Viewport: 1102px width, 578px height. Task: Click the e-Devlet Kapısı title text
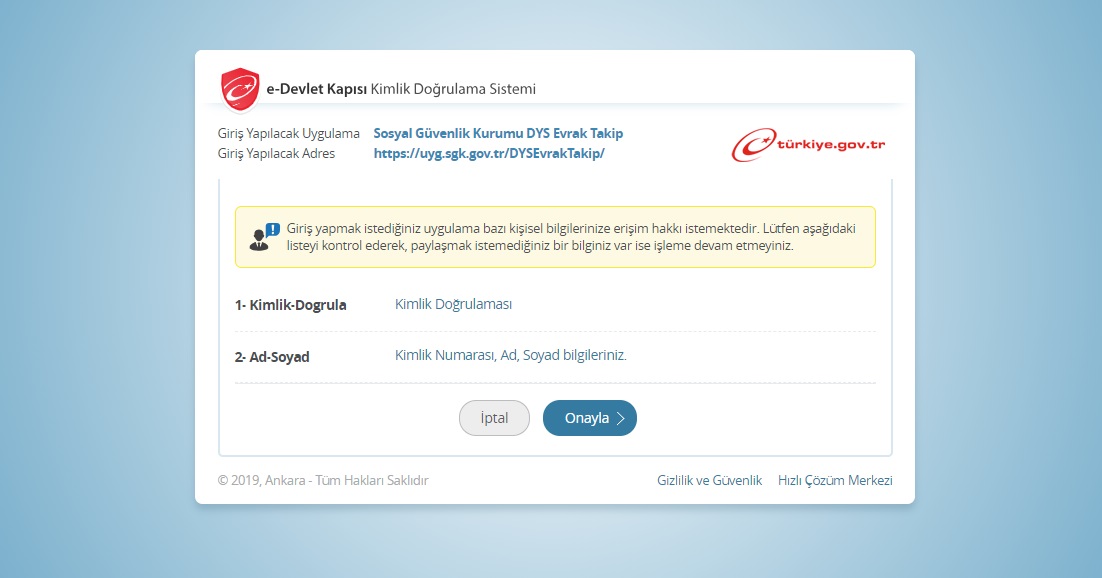tap(316, 89)
